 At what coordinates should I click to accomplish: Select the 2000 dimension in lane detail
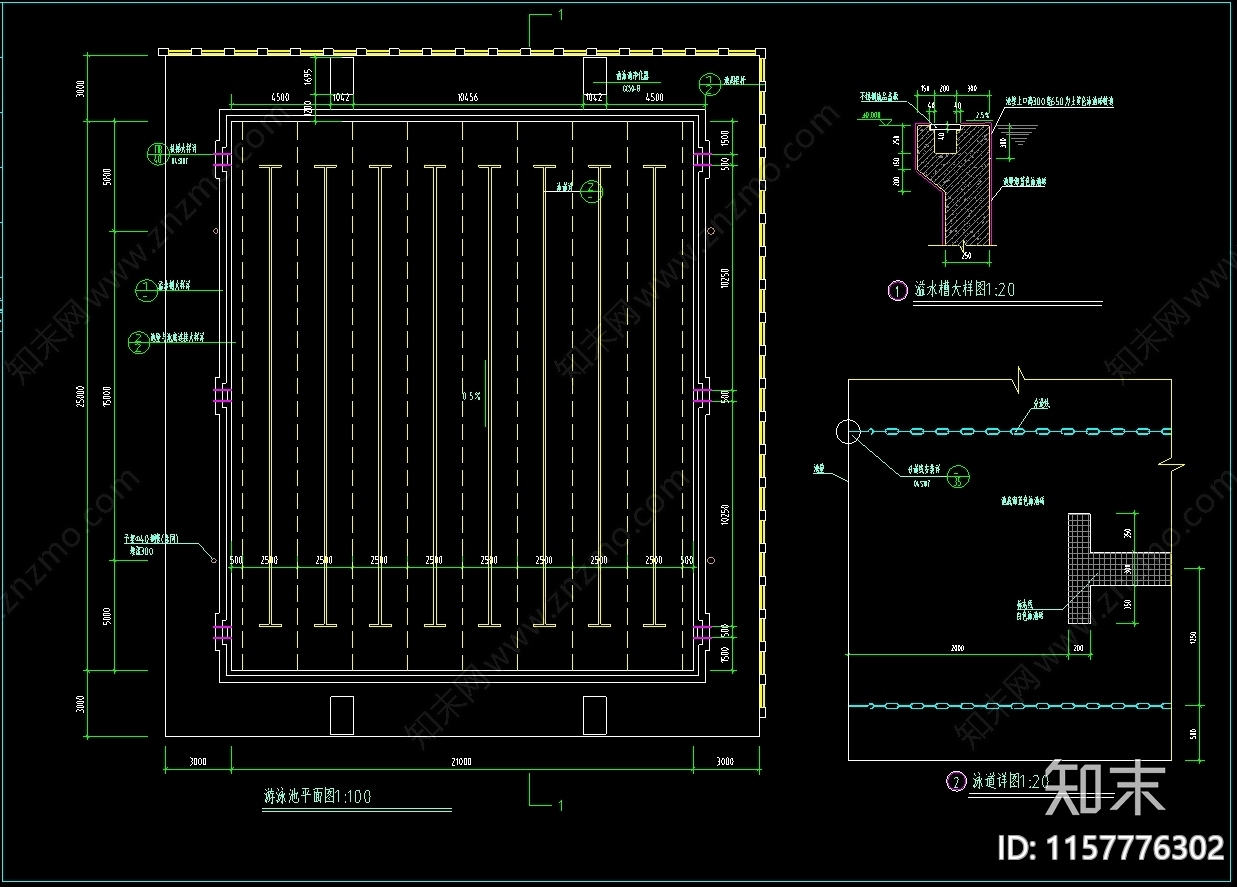click(957, 649)
